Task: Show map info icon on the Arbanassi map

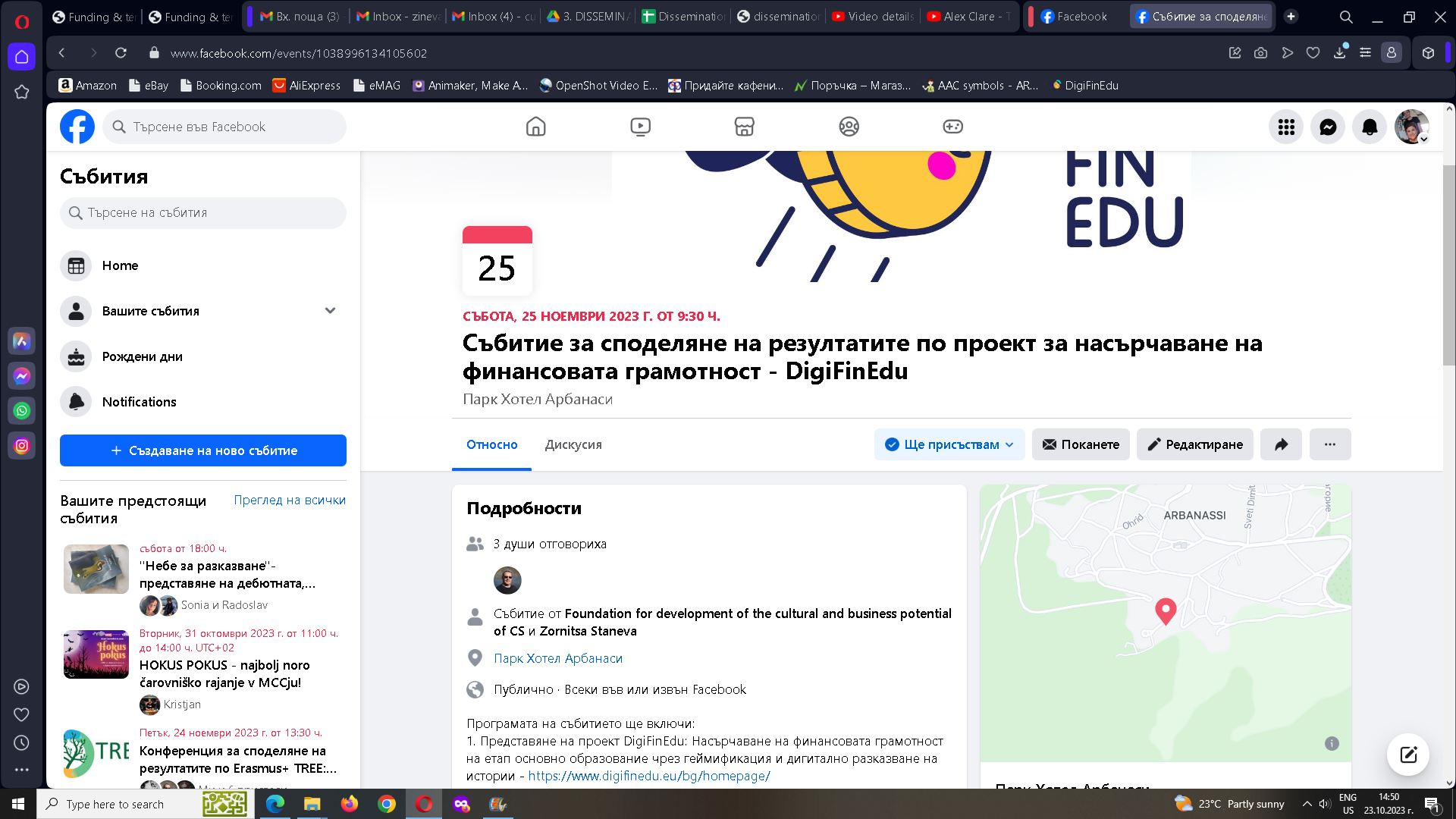Action: pyautogui.click(x=1332, y=743)
